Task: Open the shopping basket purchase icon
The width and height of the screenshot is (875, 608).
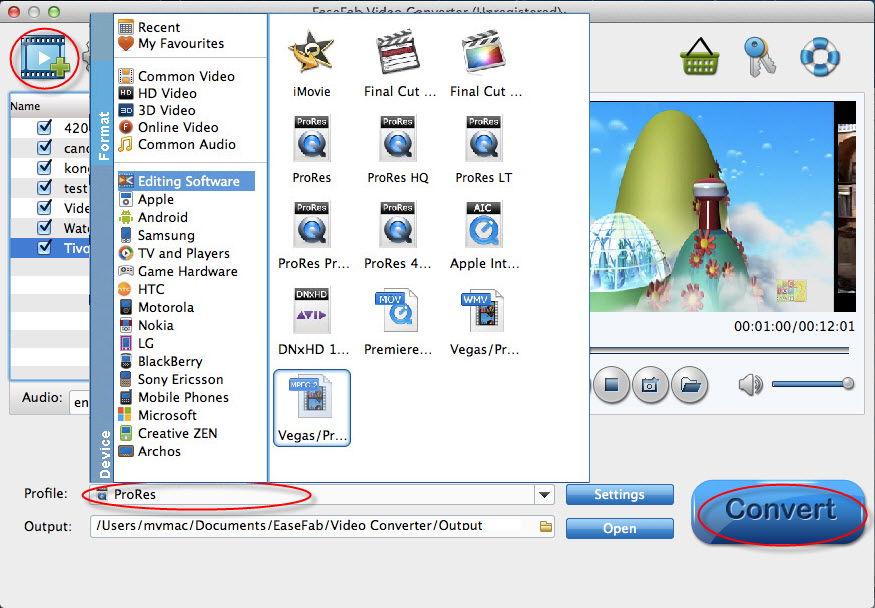Action: 699,56
